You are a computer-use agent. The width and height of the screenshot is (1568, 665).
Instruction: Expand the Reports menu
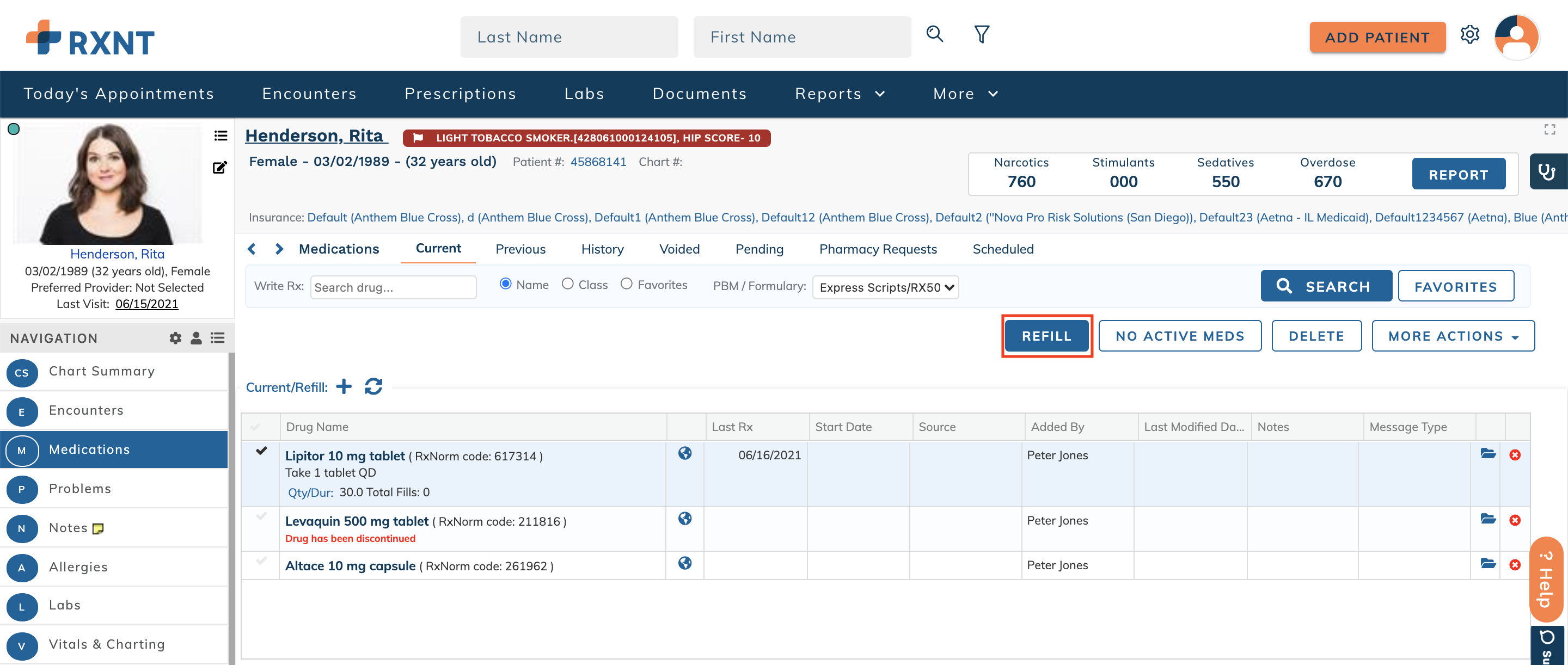coord(840,94)
